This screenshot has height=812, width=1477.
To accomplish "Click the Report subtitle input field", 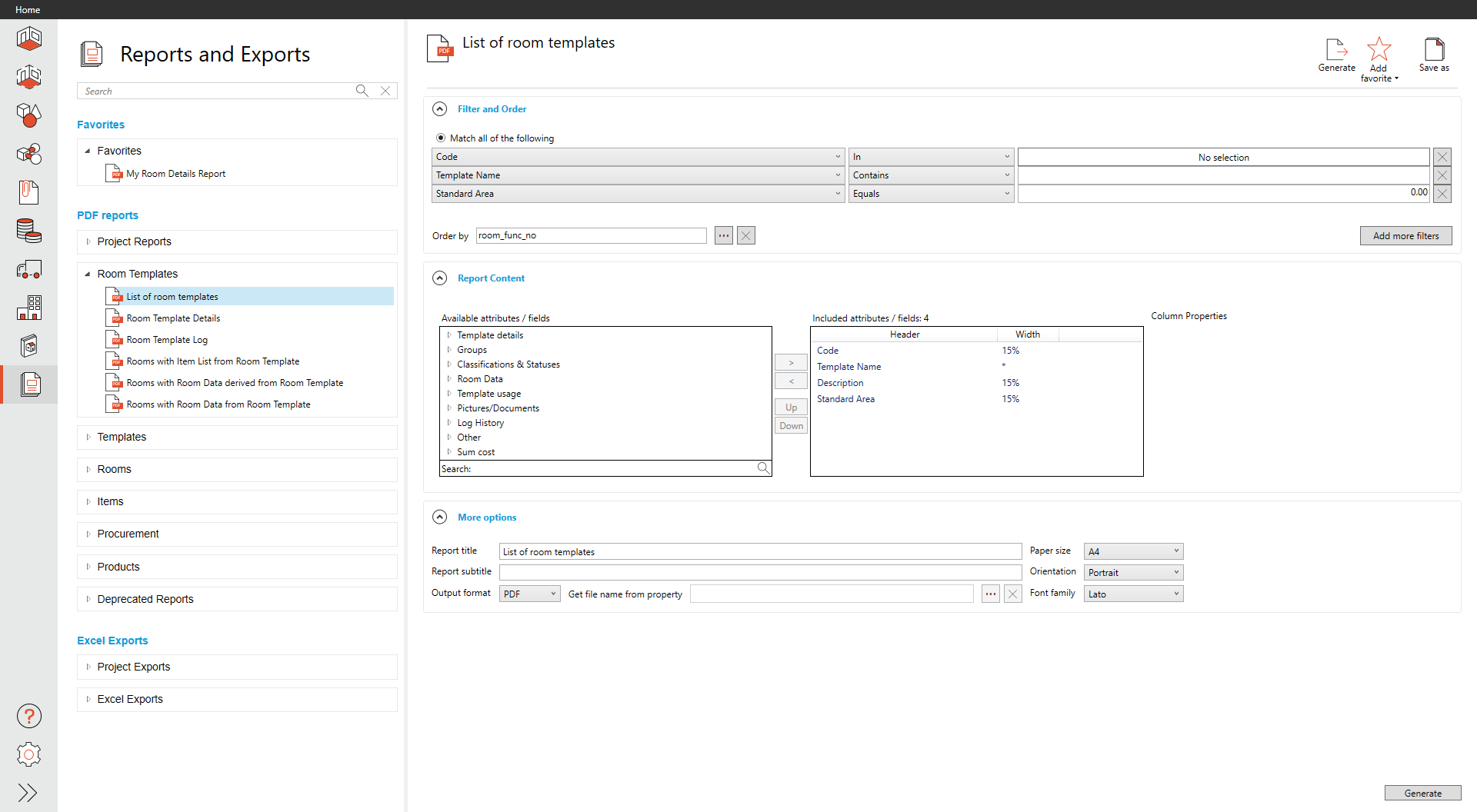I will 760,572.
